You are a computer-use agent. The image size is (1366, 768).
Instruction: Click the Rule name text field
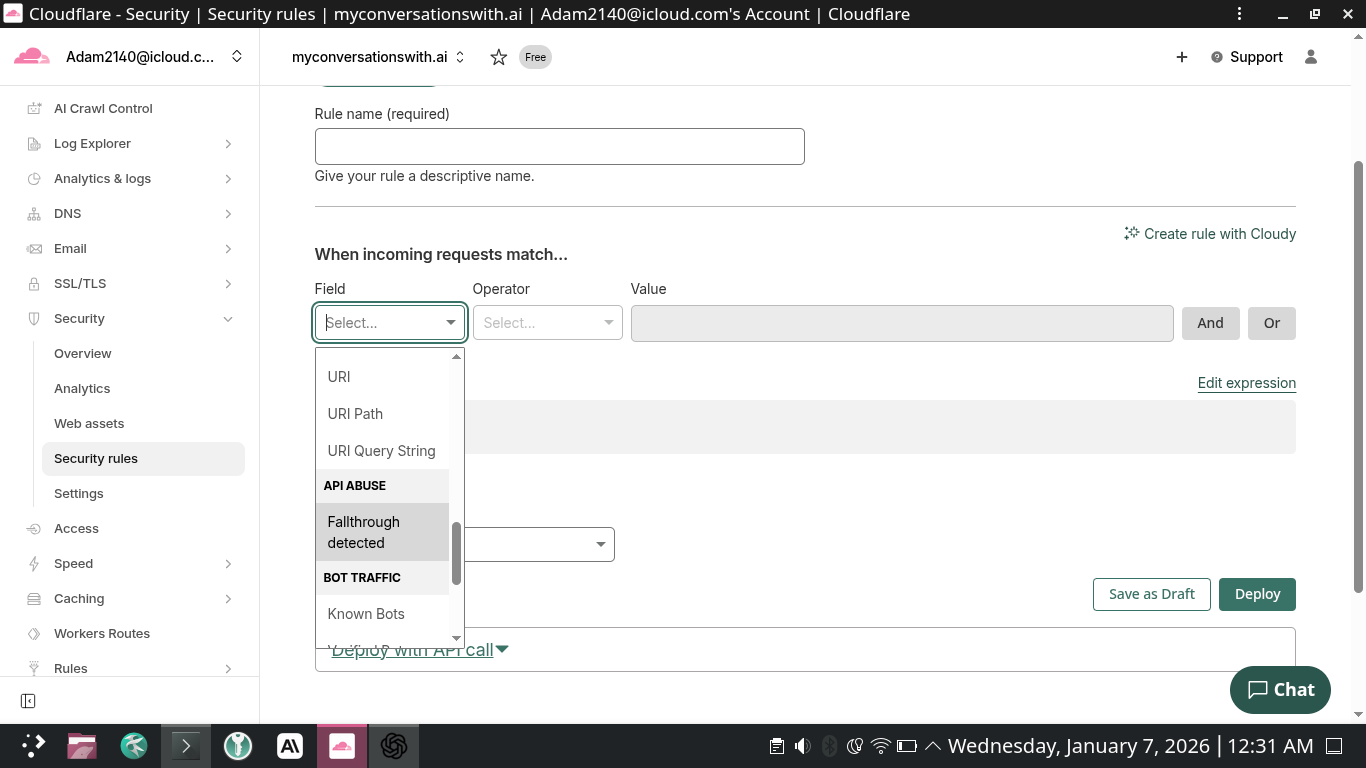[559, 146]
